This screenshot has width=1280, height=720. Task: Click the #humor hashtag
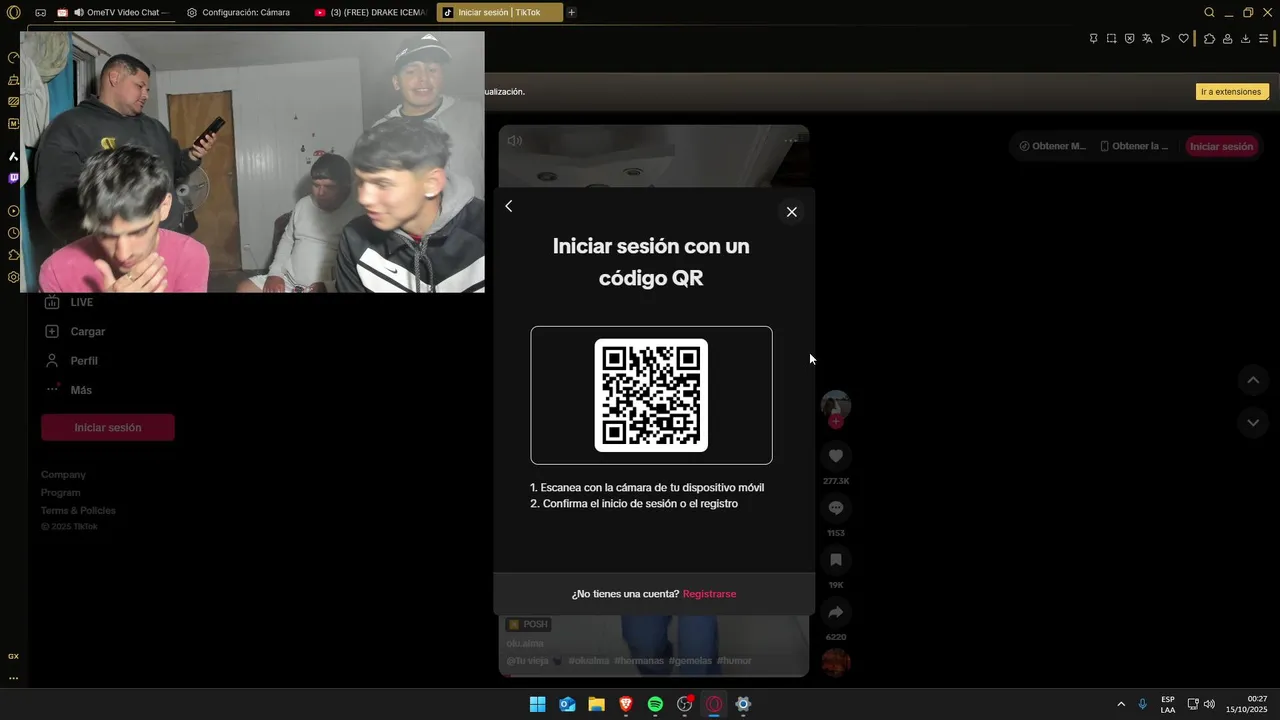pos(734,661)
